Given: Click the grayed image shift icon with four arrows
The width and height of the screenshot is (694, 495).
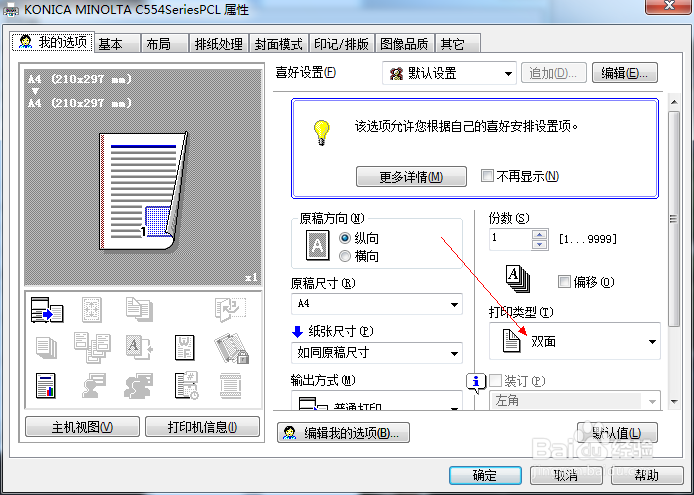Looking at the screenshot, I should pos(92,309).
